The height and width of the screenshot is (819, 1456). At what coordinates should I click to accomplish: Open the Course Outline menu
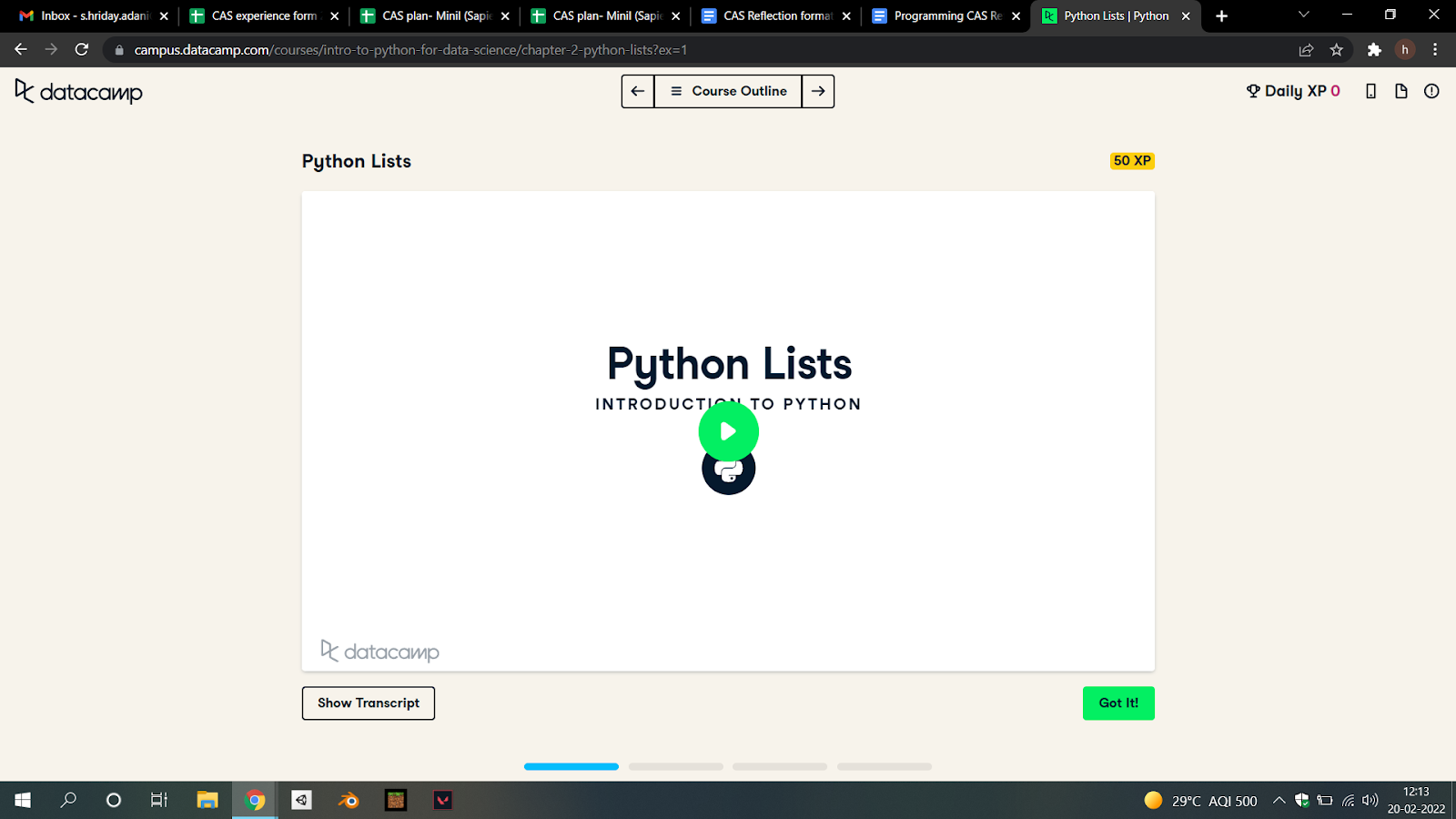click(x=728, y=91)
